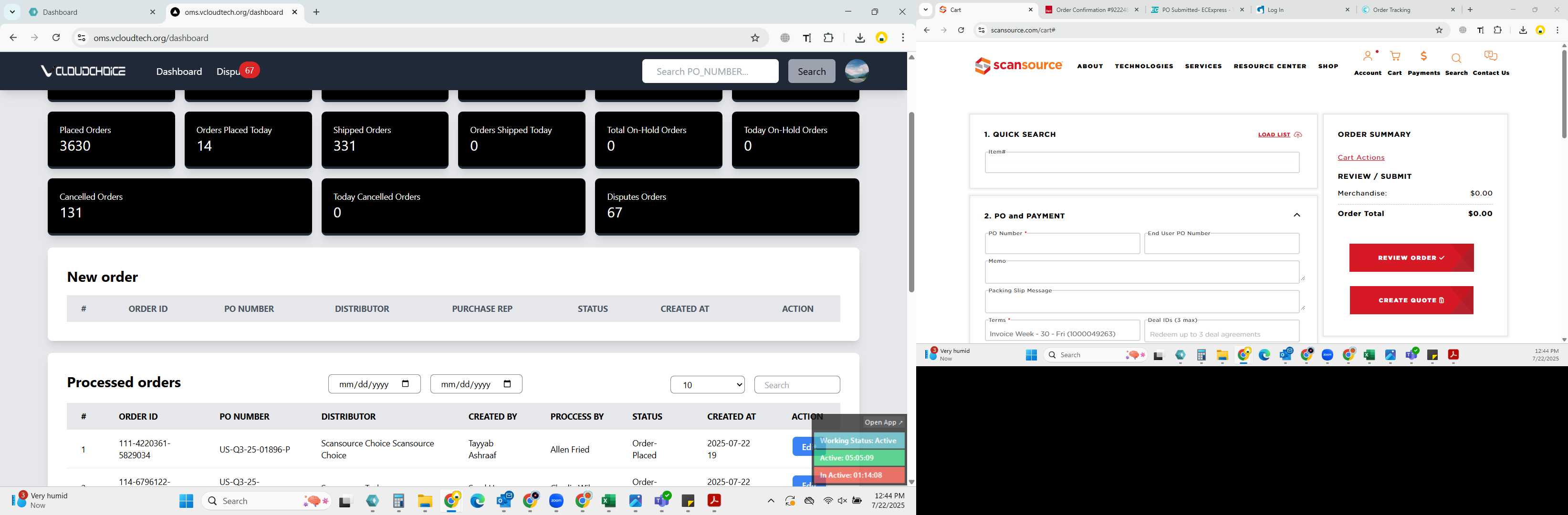The image size is (1568, 515).
Task: Click the Scansource logo
Action: pos(1018,66)
